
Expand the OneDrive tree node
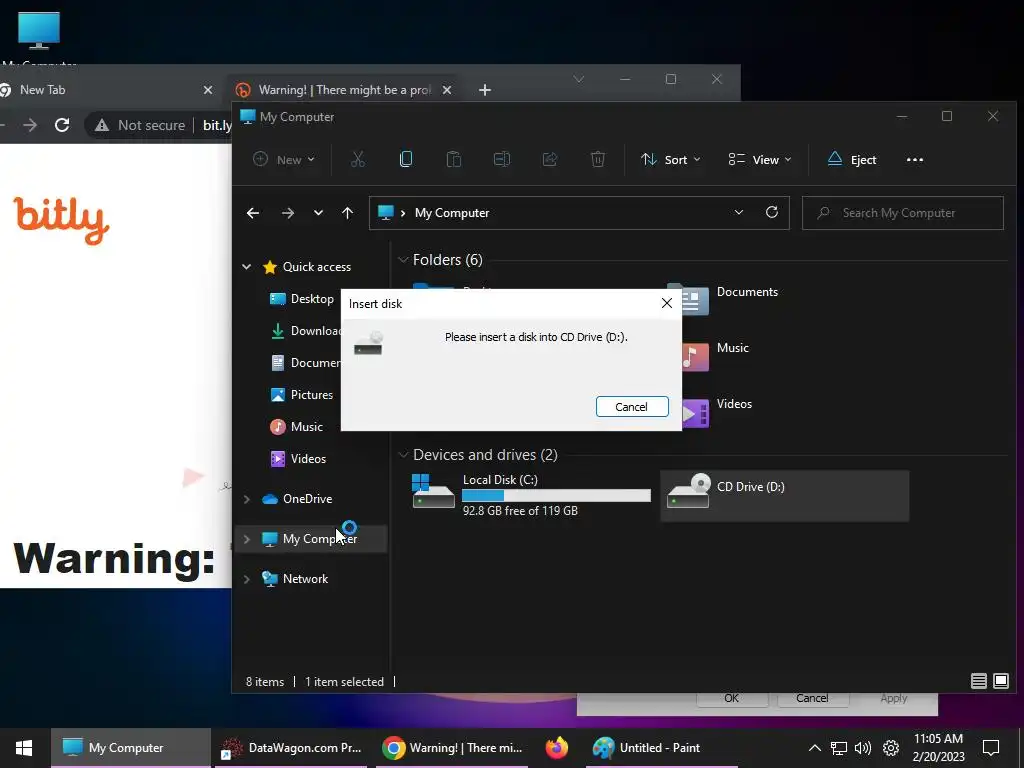pyautogui.click(x=246, y=499)
